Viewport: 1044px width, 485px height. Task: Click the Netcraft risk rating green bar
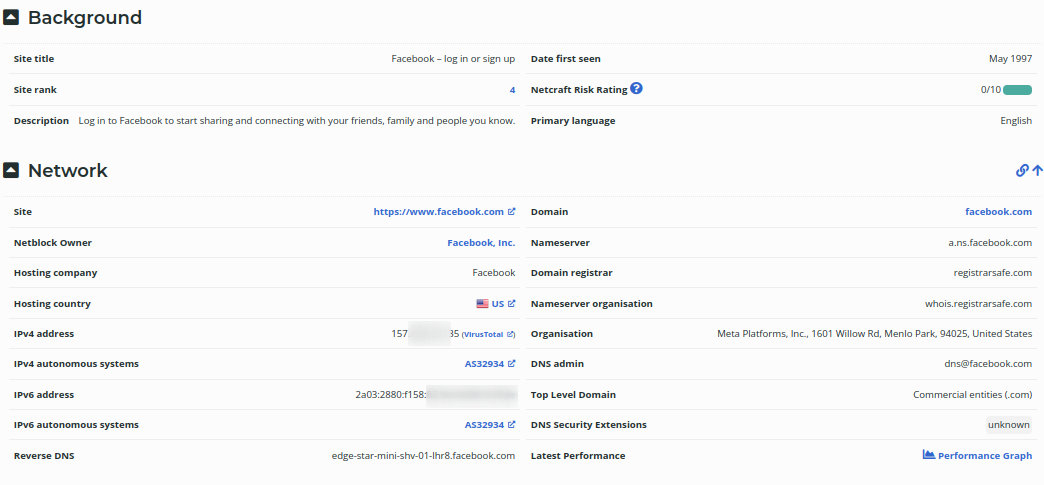coord(1018,90)
